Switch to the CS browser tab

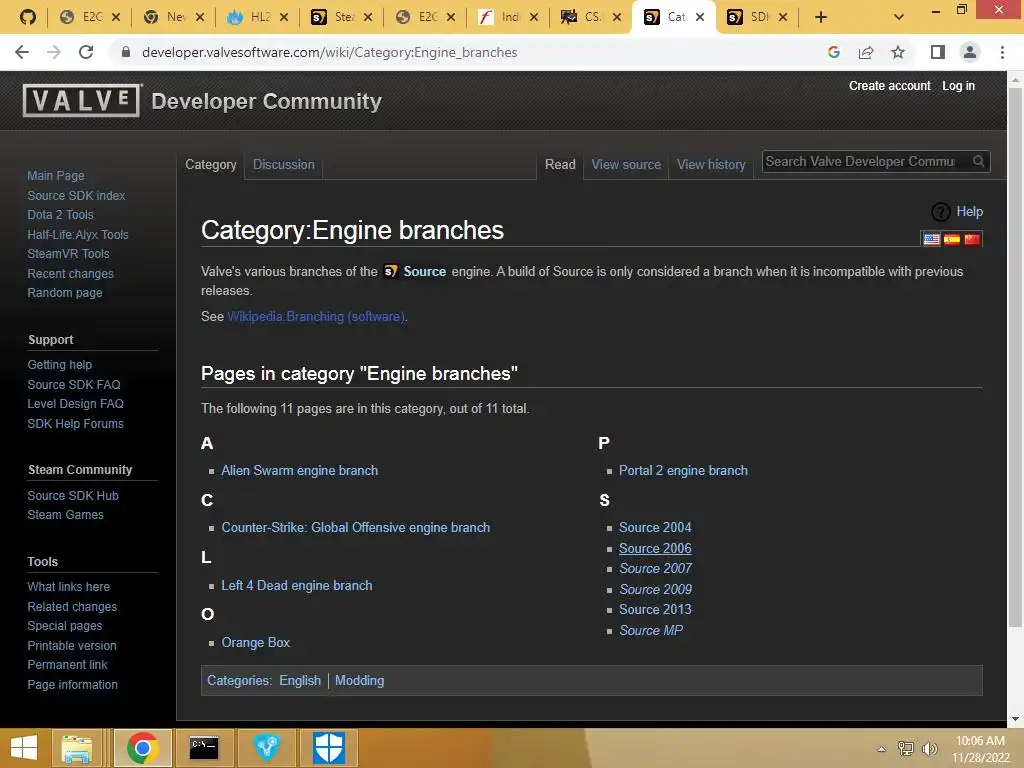[591, 17]
